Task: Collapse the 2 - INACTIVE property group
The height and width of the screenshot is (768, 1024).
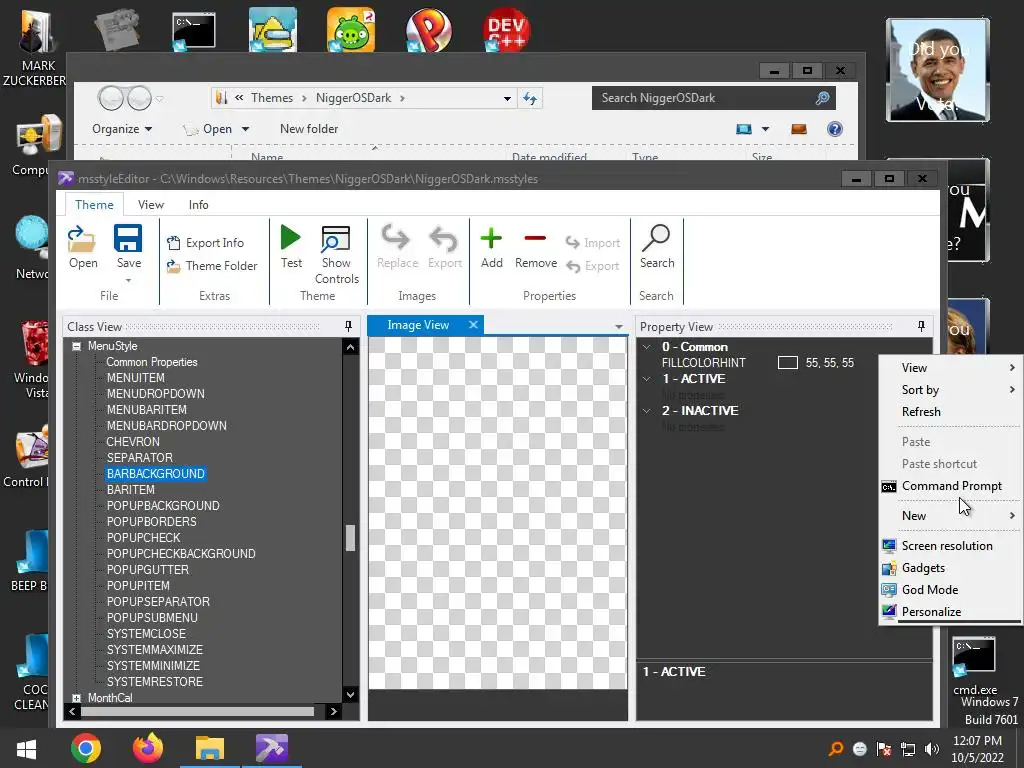Action: (x=647, y=411)
